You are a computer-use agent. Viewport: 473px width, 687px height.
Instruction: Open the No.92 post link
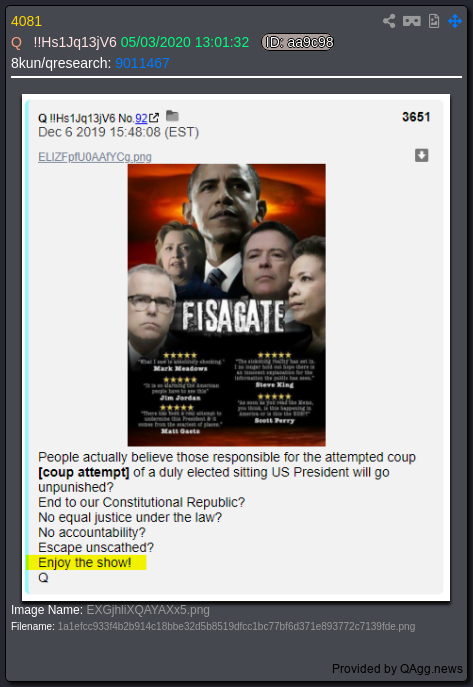click(141, 118)
